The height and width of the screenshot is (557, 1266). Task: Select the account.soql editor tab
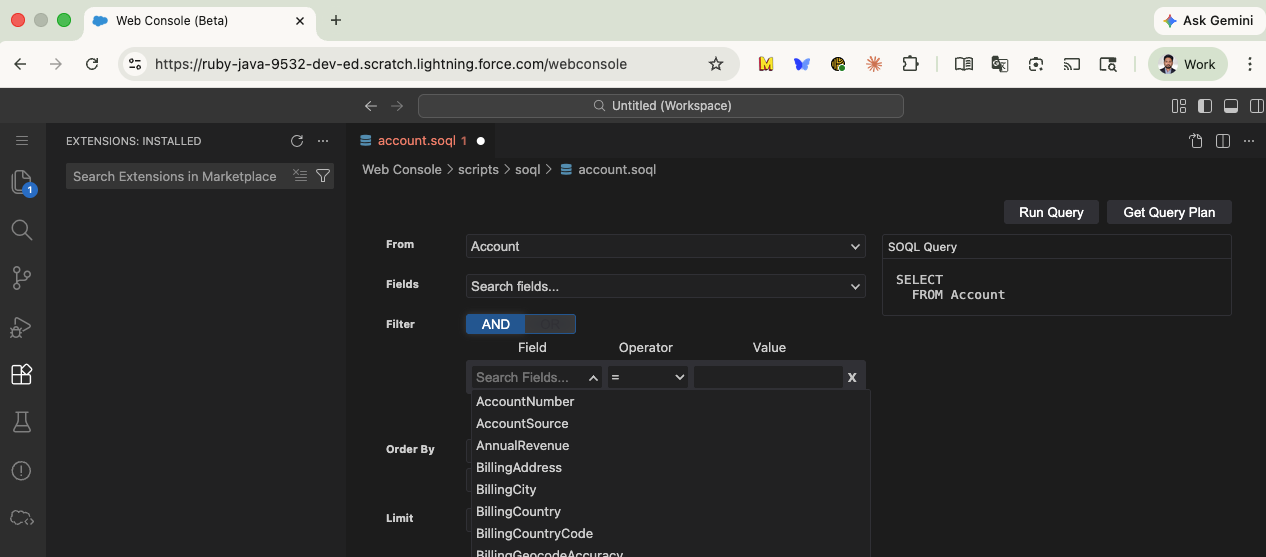pyautogui.click(x=421, y=141)
